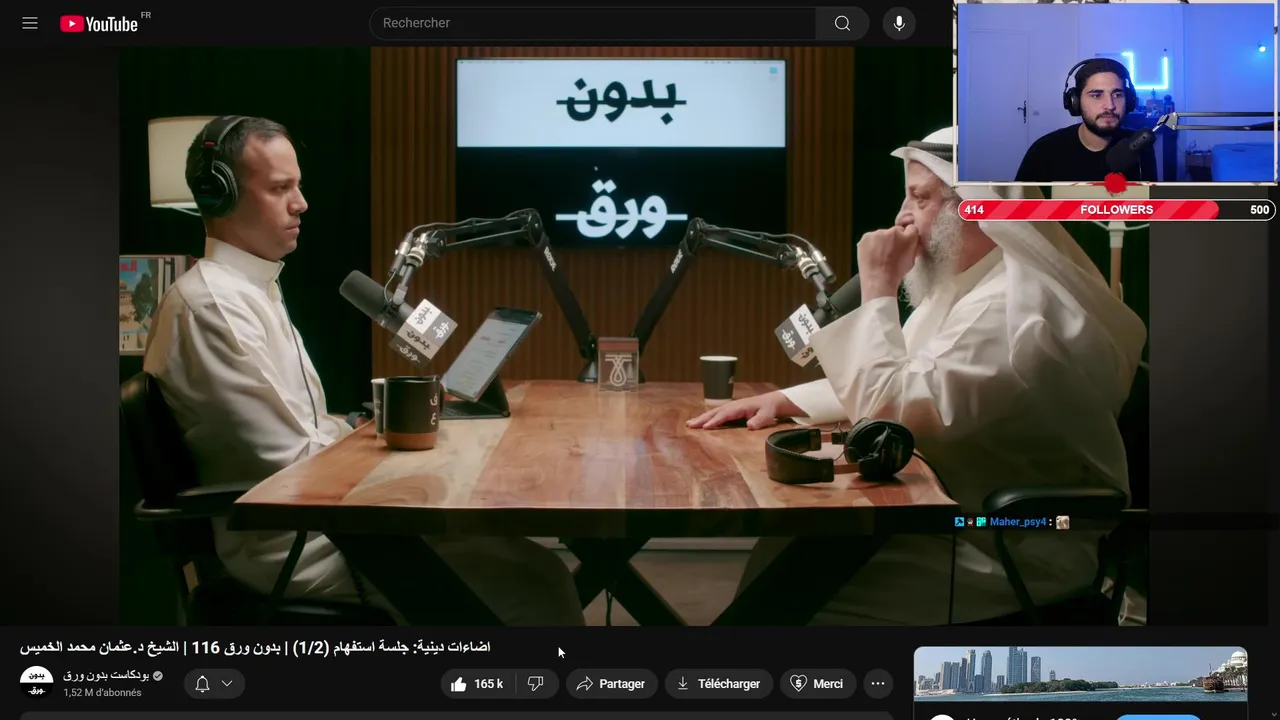Click the 1,52 M d'abonnés subscriber count
The width and height of the screenshot is (1280, 720).
[102, 693]
